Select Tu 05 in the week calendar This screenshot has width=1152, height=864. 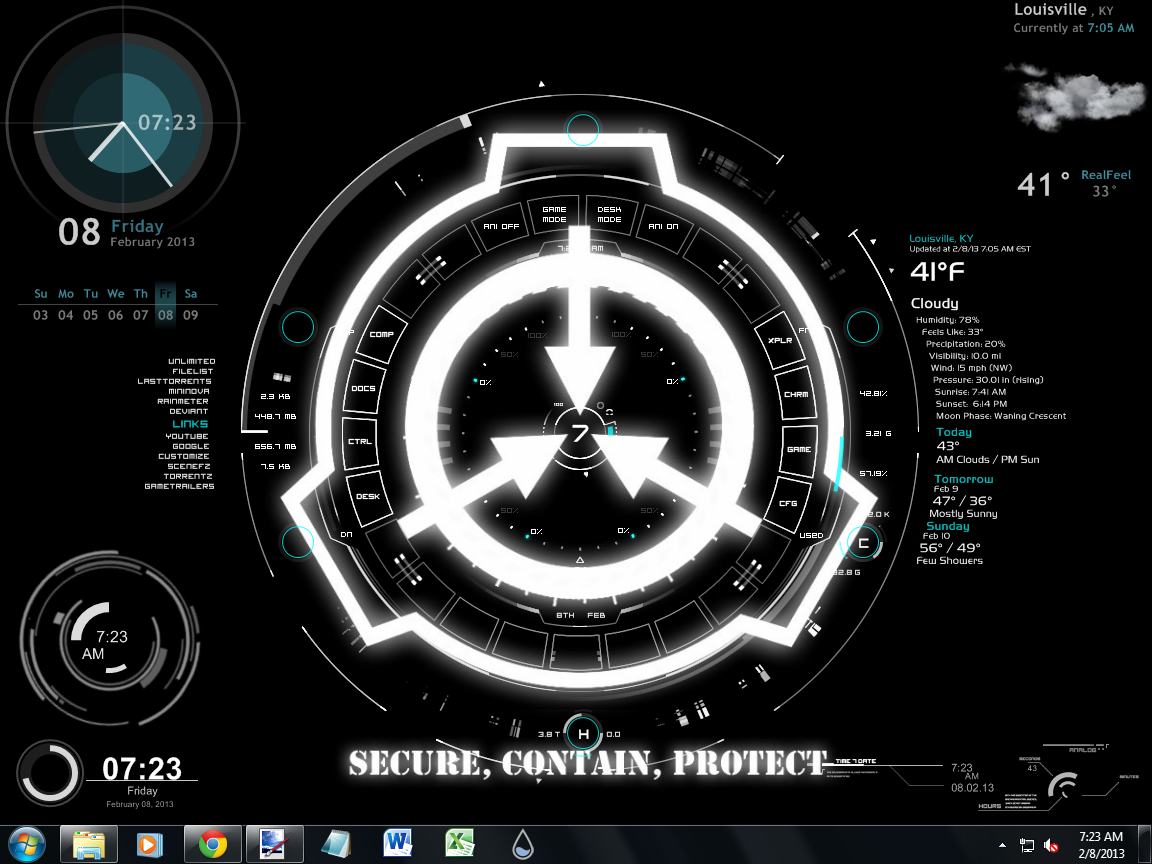tap(90, 304)
